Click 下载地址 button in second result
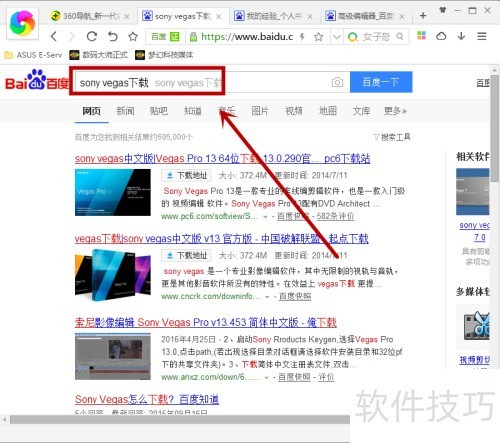The image size is (500, 443). pyautogui.click(x=186, y=256)
